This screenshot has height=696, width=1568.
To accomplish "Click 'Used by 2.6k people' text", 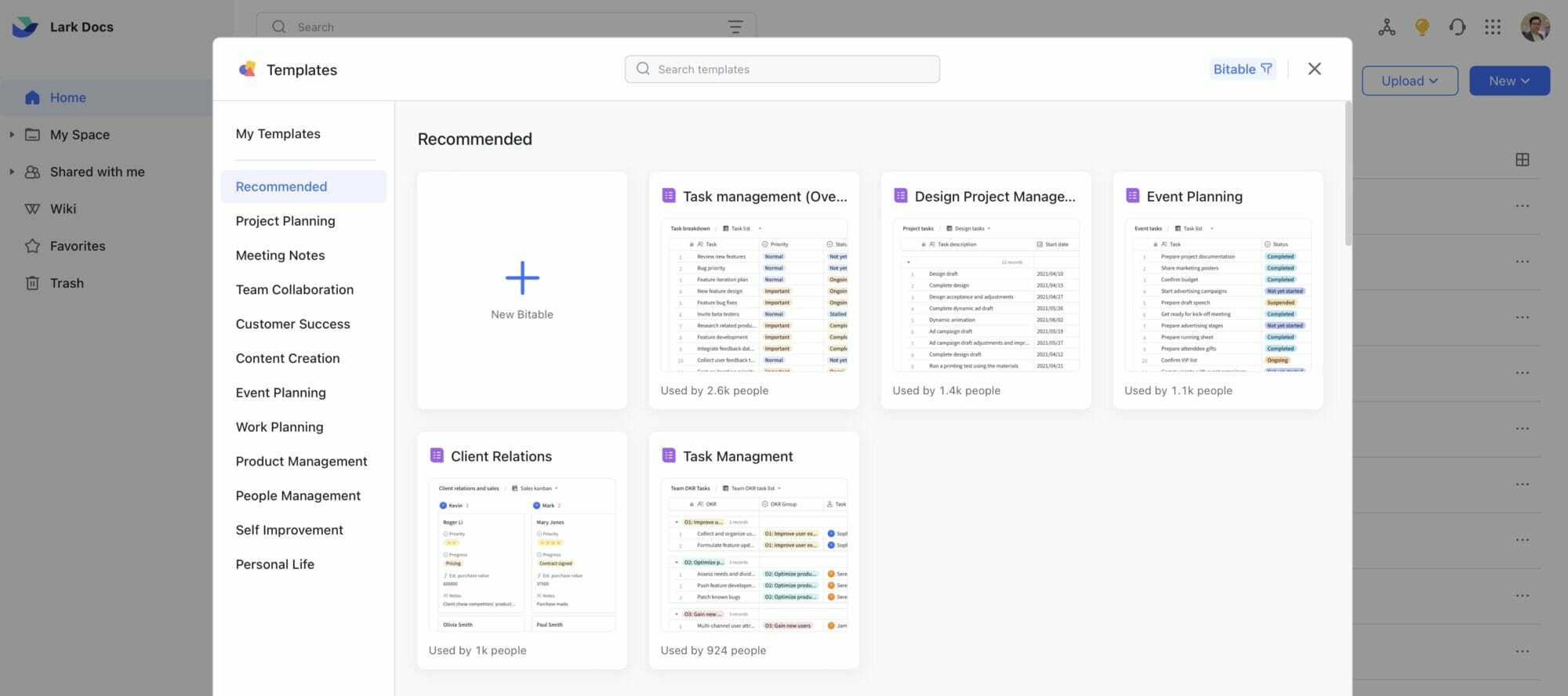I will (x=714, y=390).
